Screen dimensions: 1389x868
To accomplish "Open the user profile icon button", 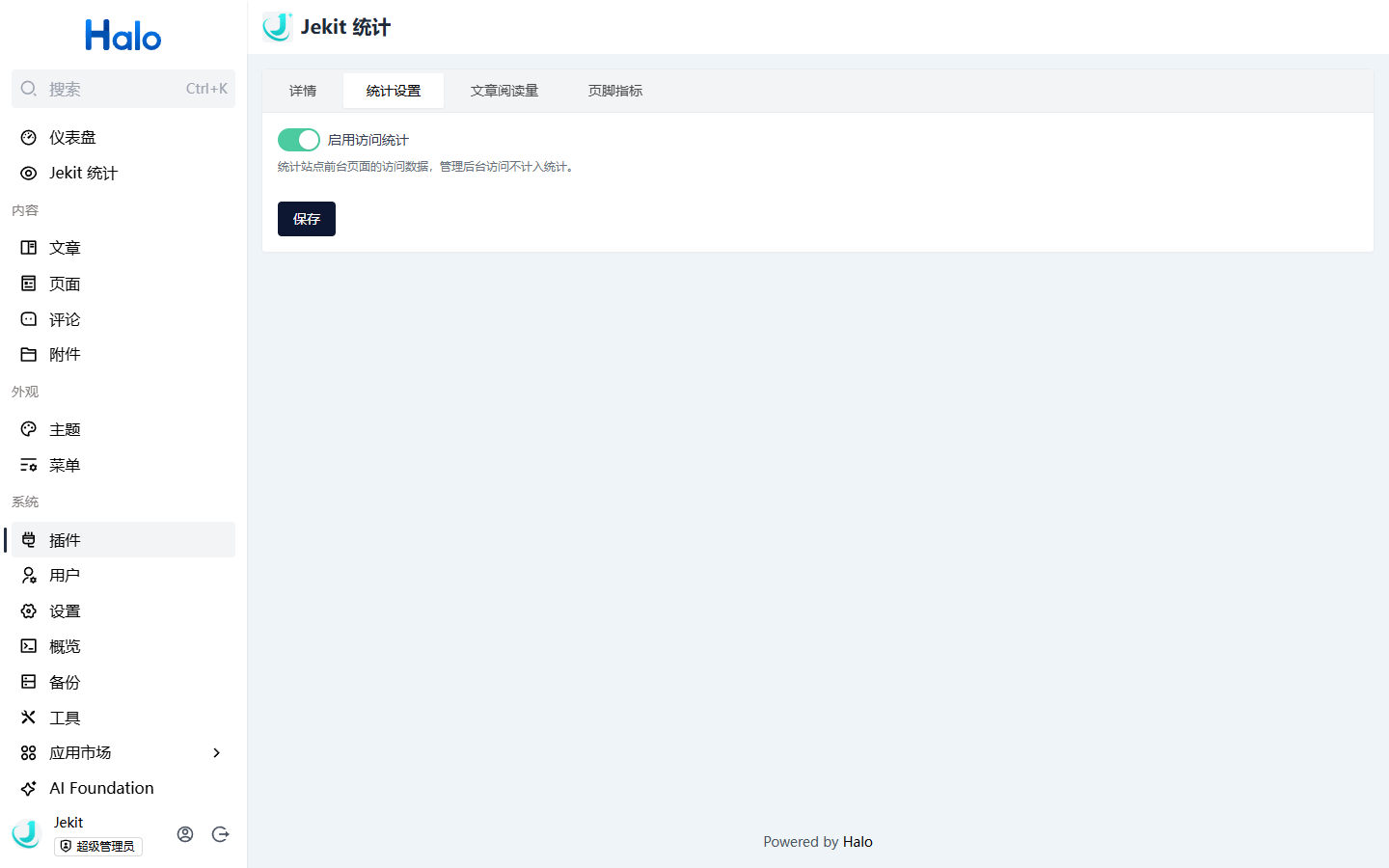I will 185,834.
